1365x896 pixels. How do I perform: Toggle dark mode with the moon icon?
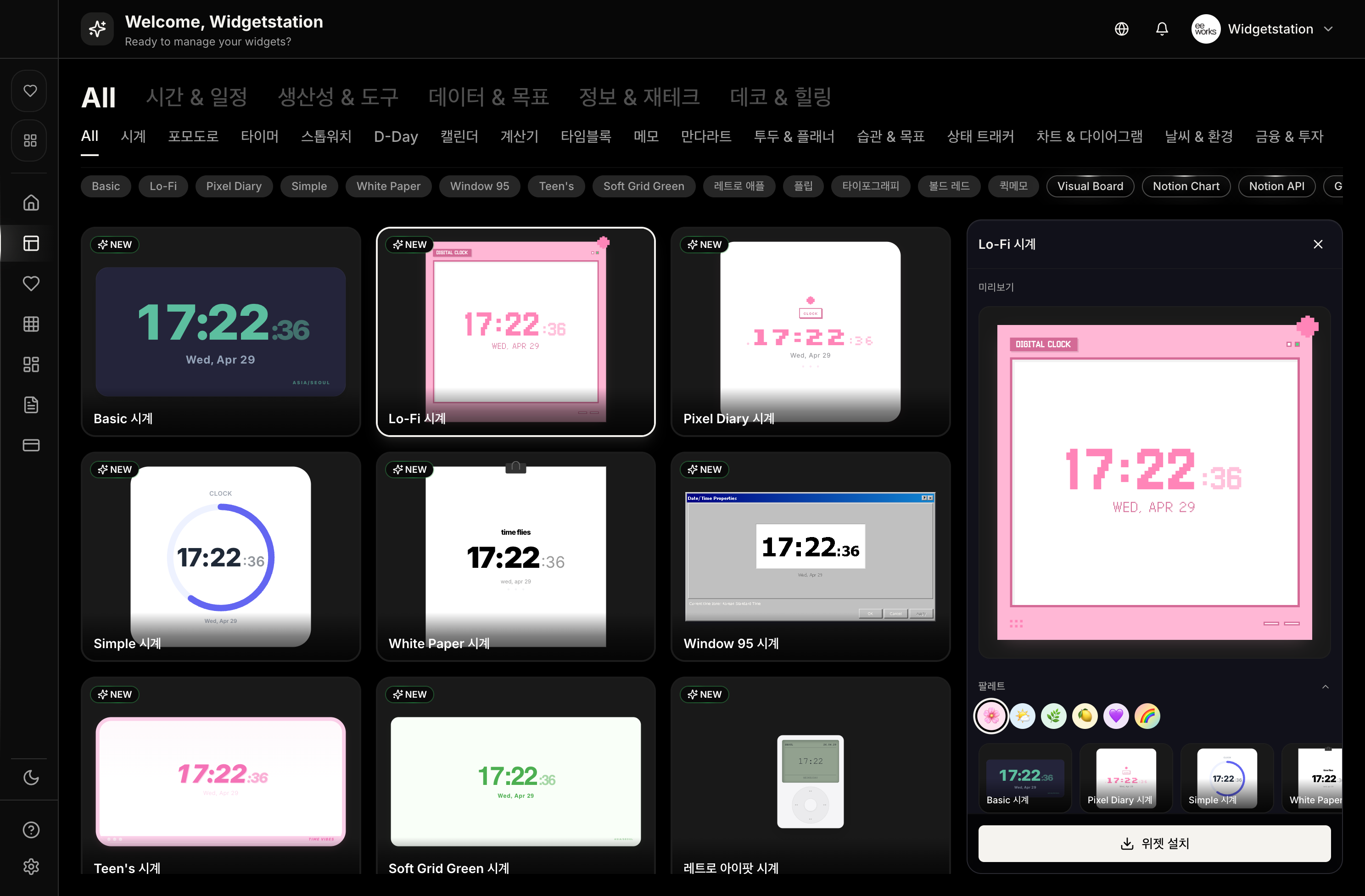click(31, 778)
